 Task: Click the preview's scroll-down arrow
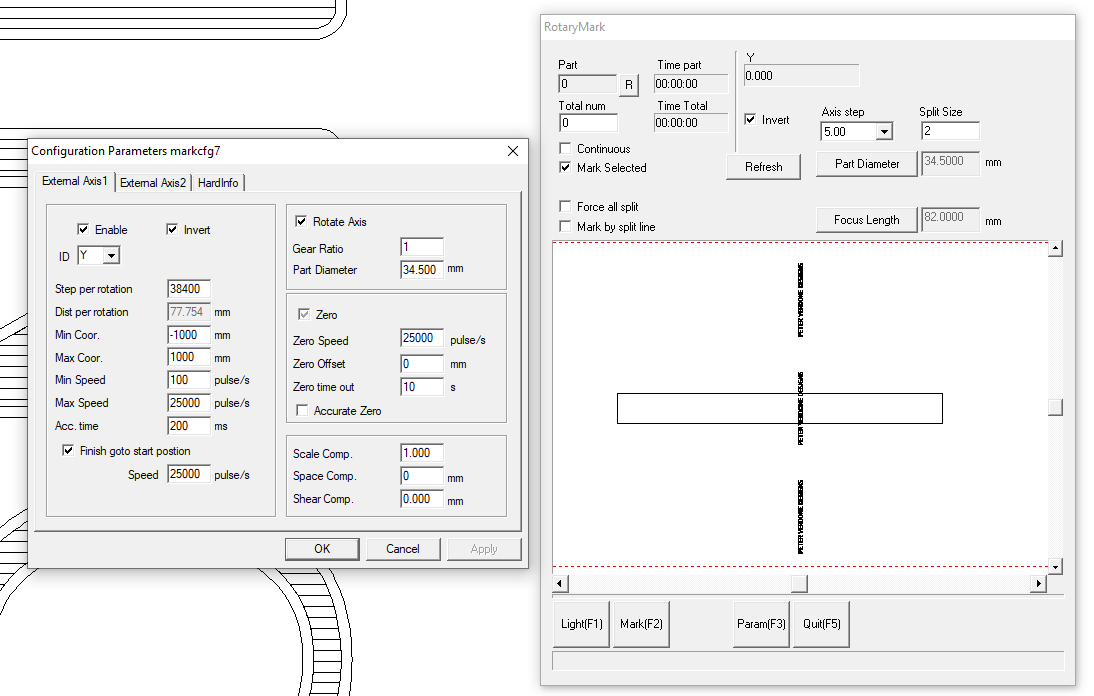click(1054, 566)
